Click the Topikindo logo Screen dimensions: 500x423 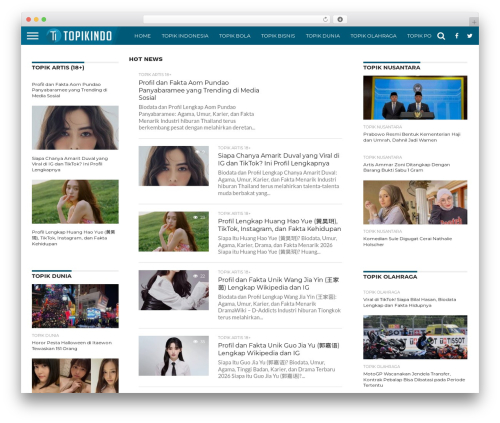(79, 36)
